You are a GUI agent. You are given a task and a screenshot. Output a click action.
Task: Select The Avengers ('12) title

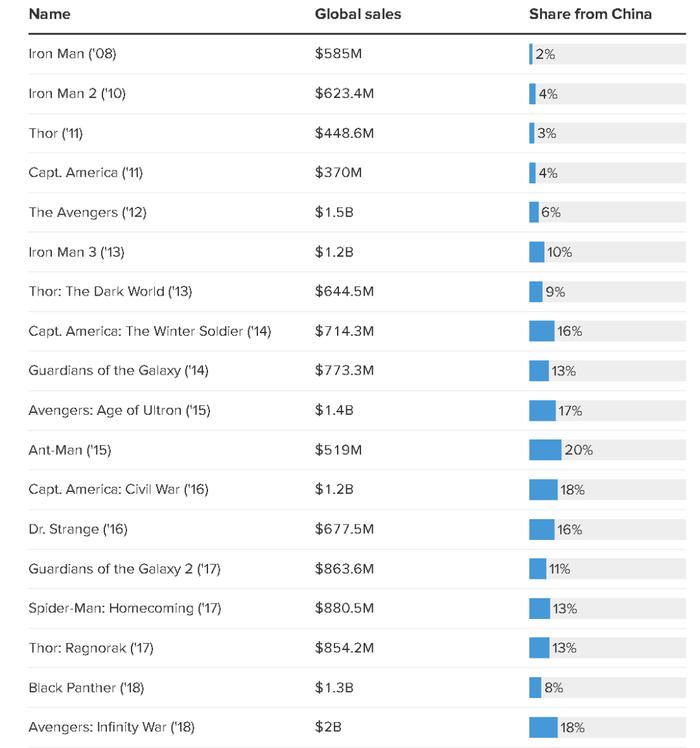(x=87, y=212)
